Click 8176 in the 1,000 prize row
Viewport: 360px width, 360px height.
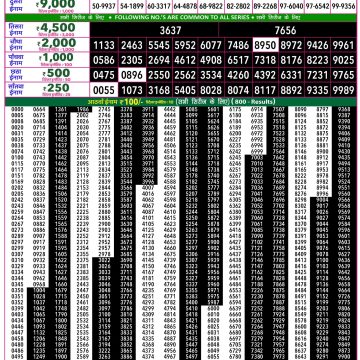tap(291, 60)
